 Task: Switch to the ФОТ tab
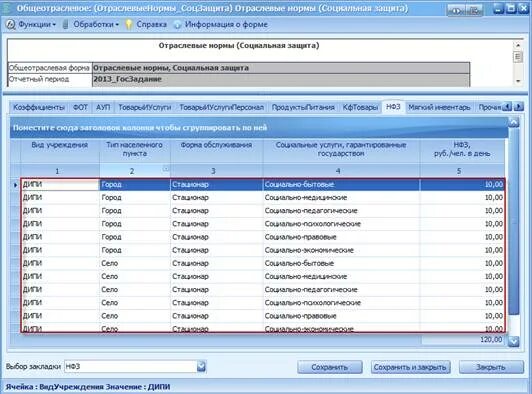[x=80, y=107]
